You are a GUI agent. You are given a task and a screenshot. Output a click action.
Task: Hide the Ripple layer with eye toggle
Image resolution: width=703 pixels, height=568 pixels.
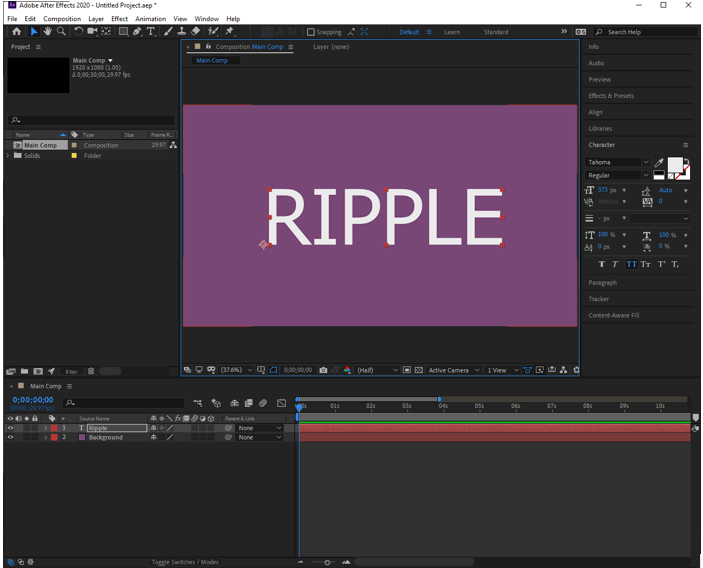pos(10,428)
